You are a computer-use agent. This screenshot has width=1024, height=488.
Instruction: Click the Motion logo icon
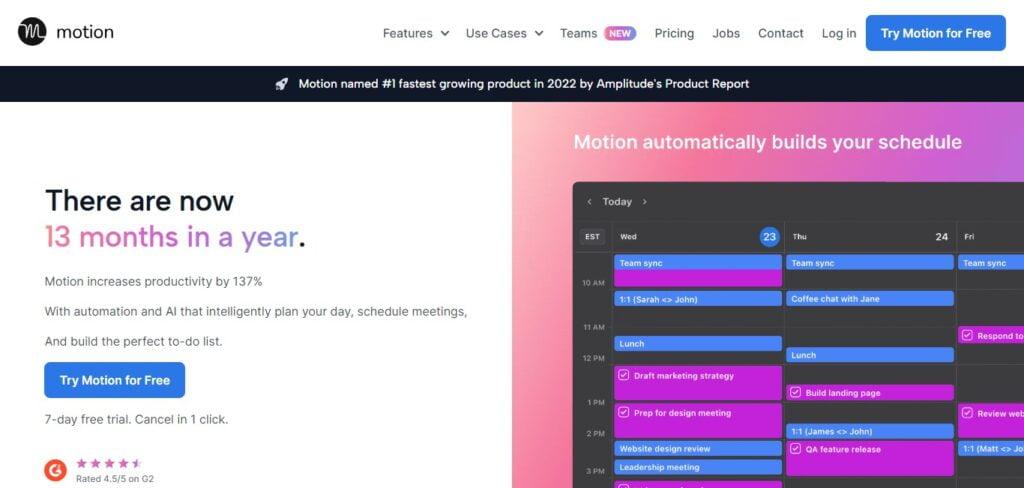32,31
